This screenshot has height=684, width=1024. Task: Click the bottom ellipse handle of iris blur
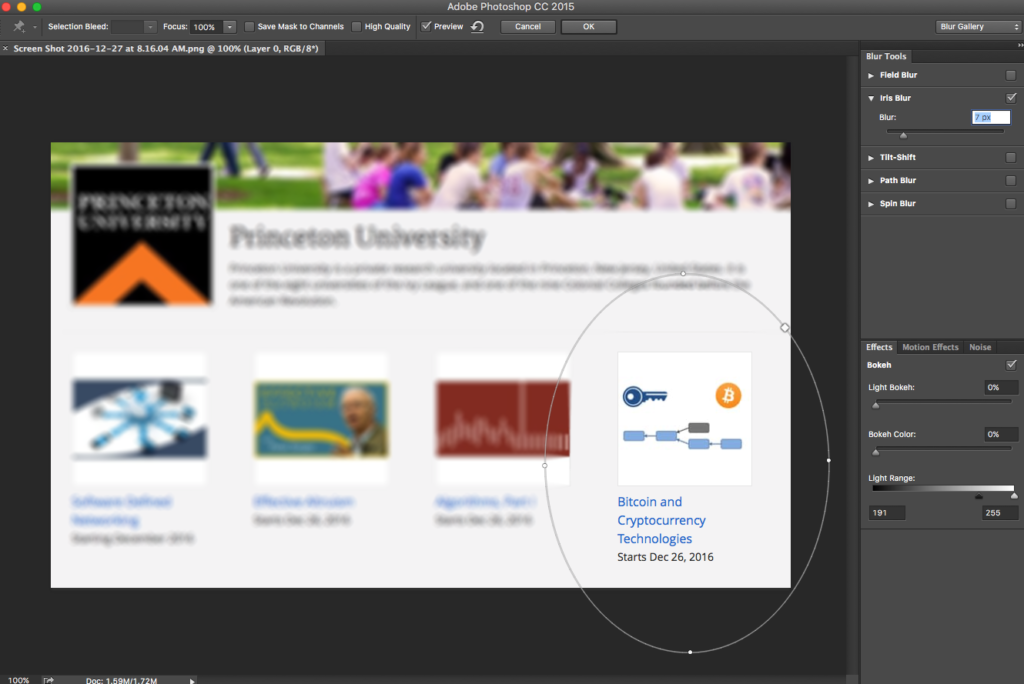pos(690,652)
